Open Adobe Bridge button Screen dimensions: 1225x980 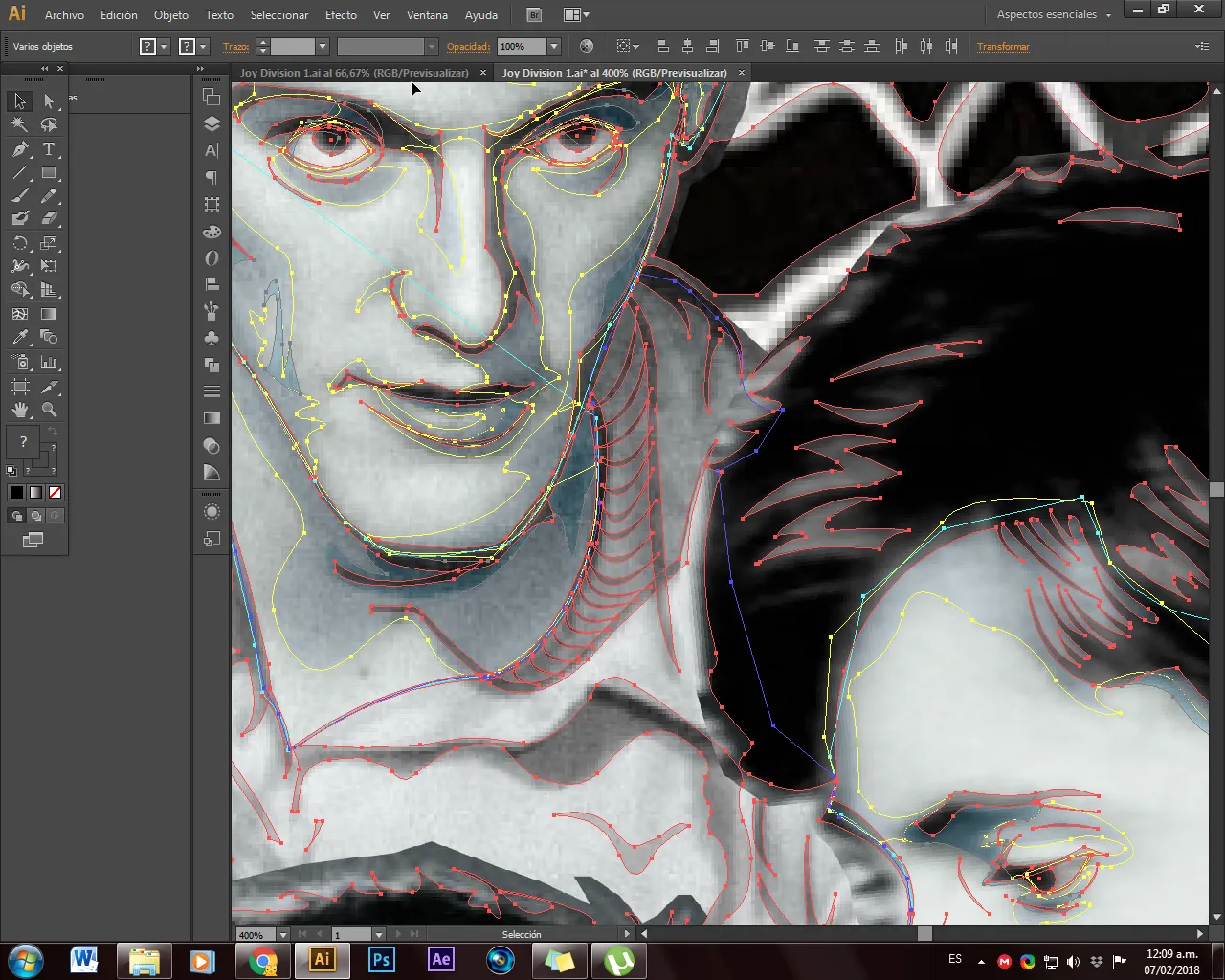535,14
